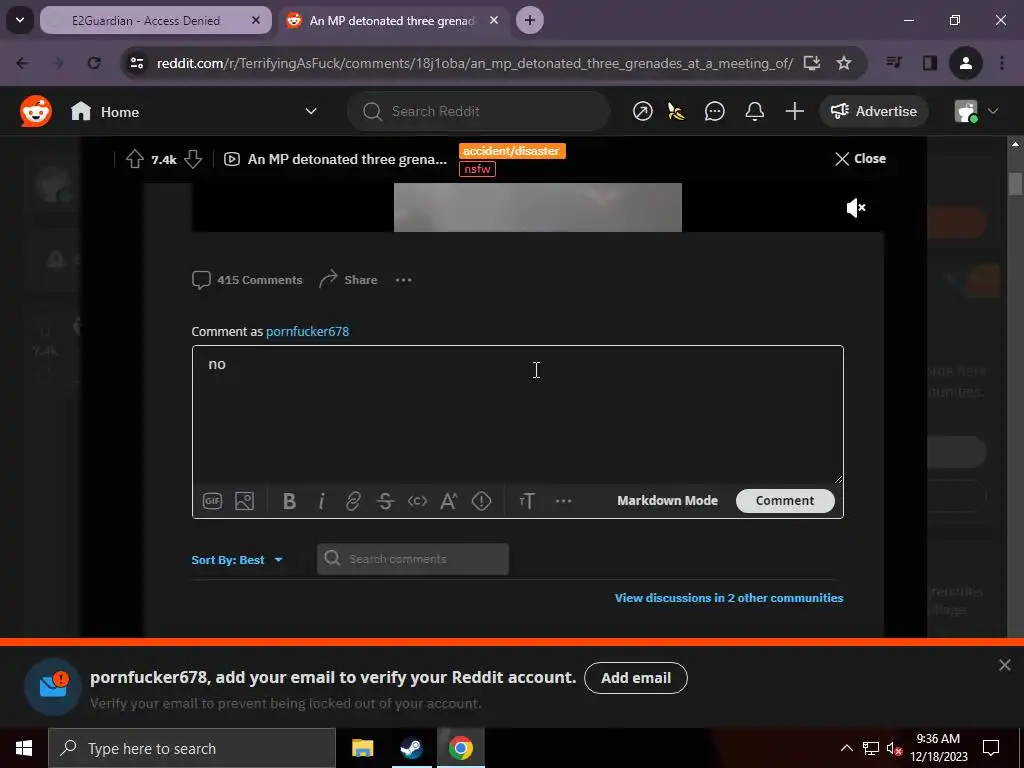
Task: Open File Explorer from taskbar
Action: click(x=362, y=748)
